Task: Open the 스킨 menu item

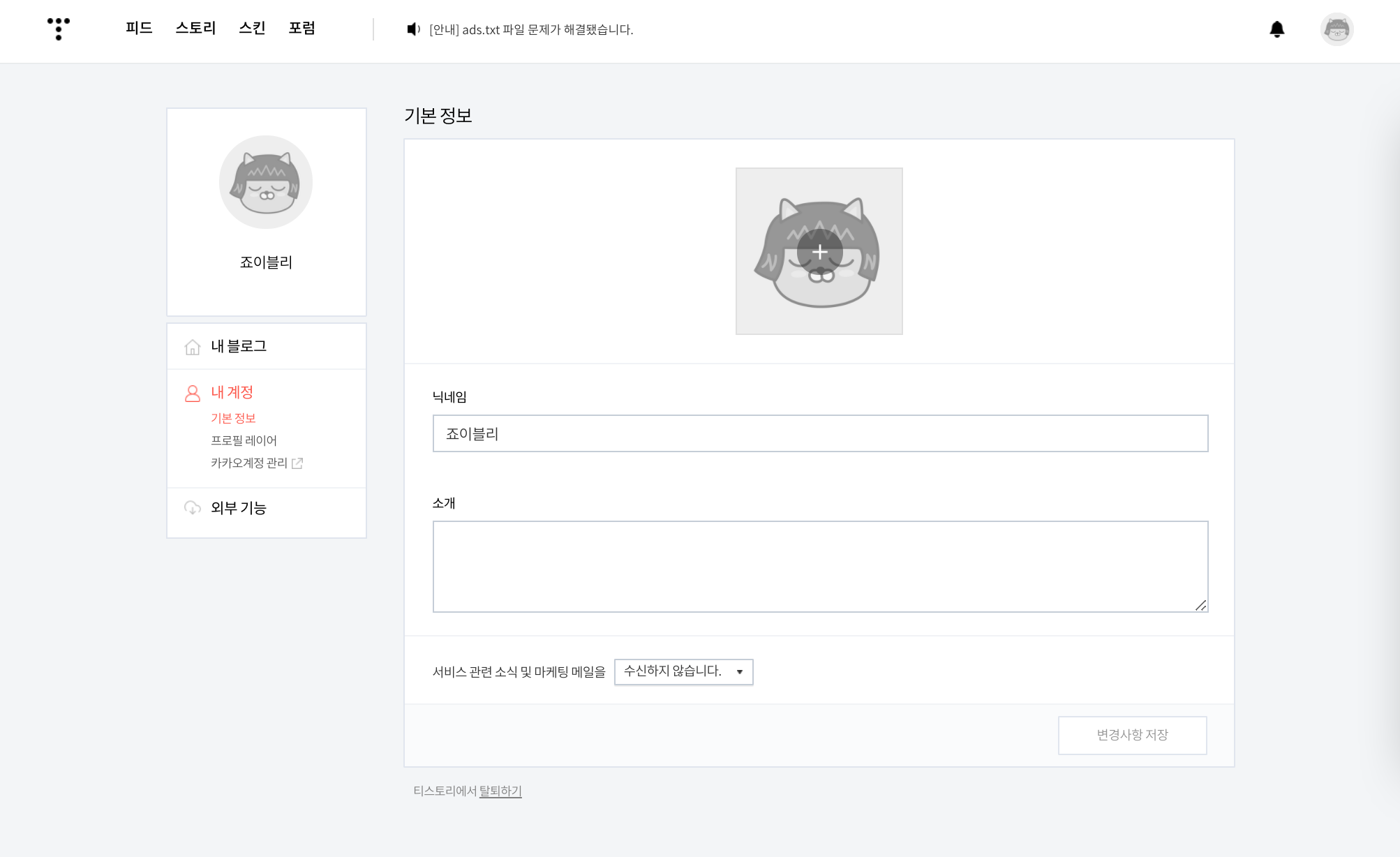Action: pyautogui.click(x=252, y=28)
